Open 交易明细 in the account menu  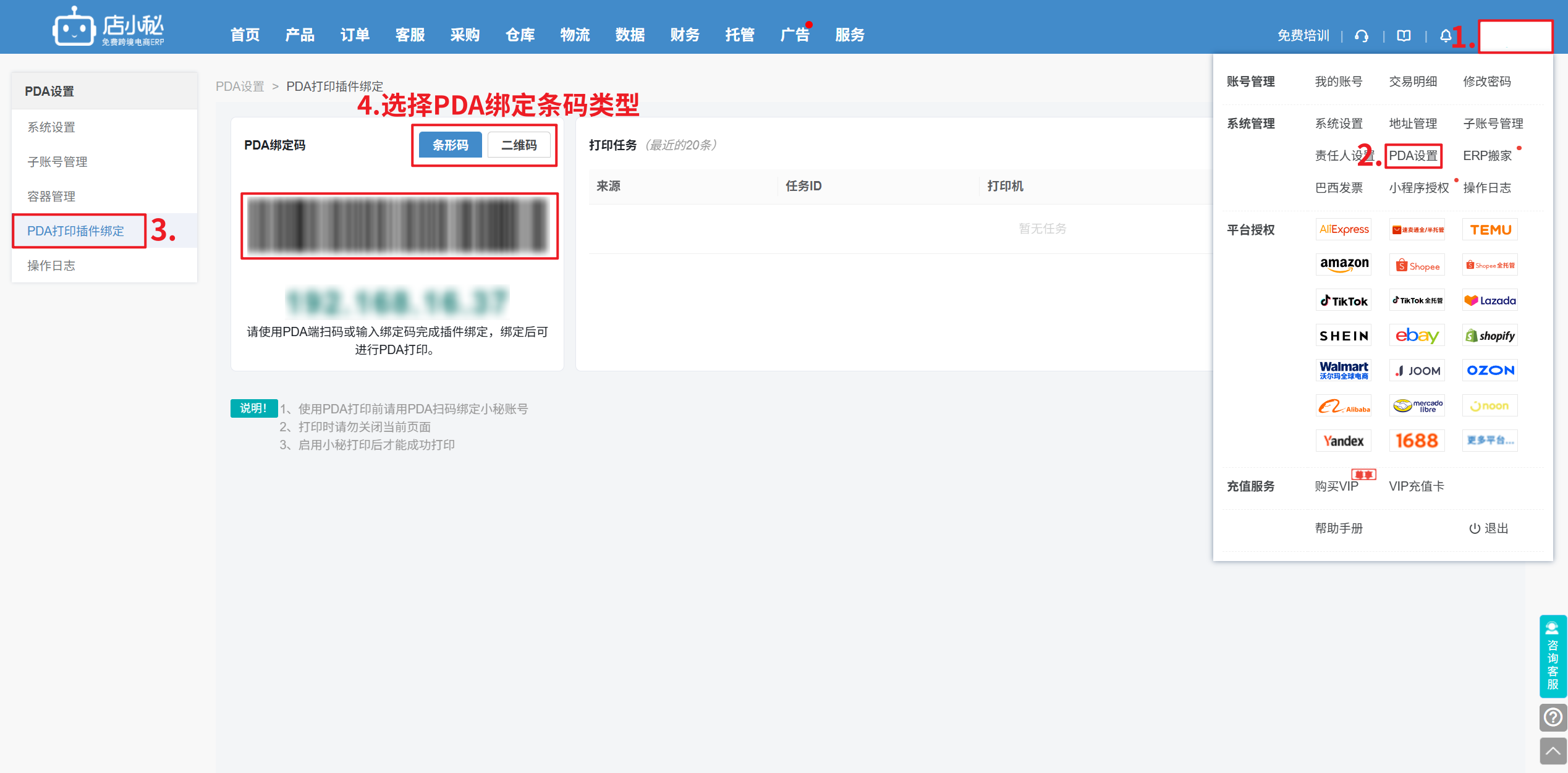coord(1413,82)
